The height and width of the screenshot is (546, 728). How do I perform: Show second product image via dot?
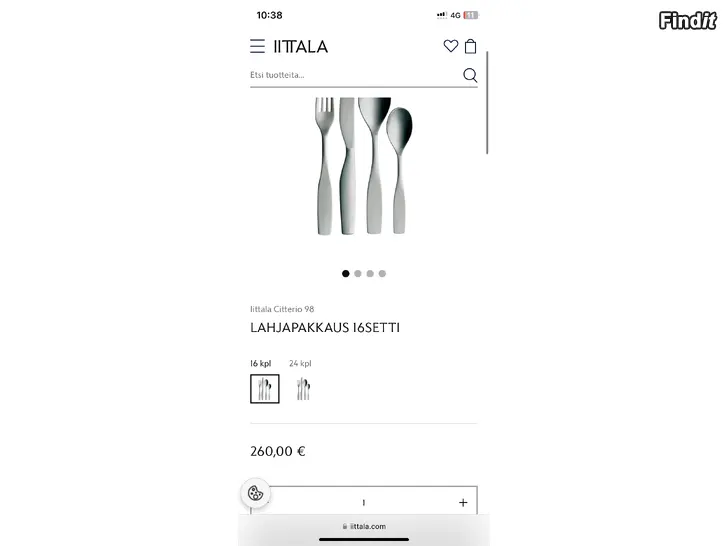tap(358, 273)
